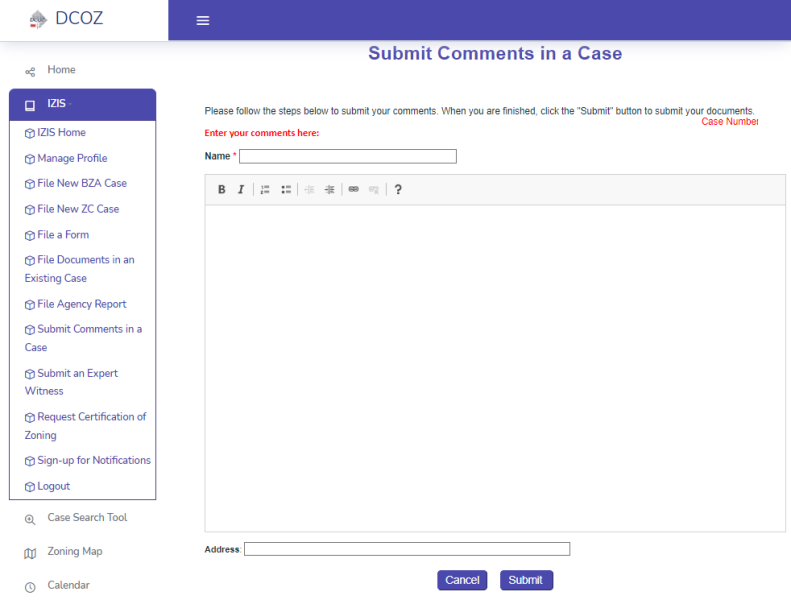Insert a bulleted list in comments
The width and height of the screenshot is (791, 600).
[x=286, y=190]
